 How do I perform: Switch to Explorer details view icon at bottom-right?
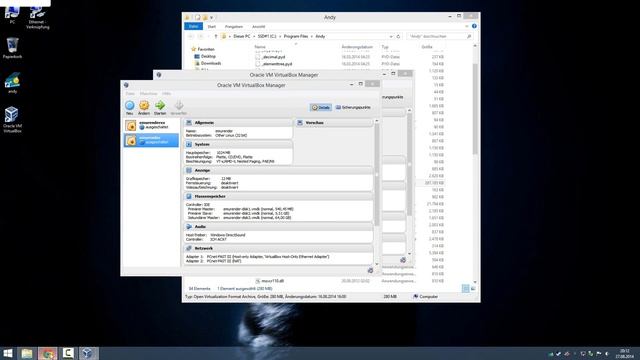(x=465, y=289)
